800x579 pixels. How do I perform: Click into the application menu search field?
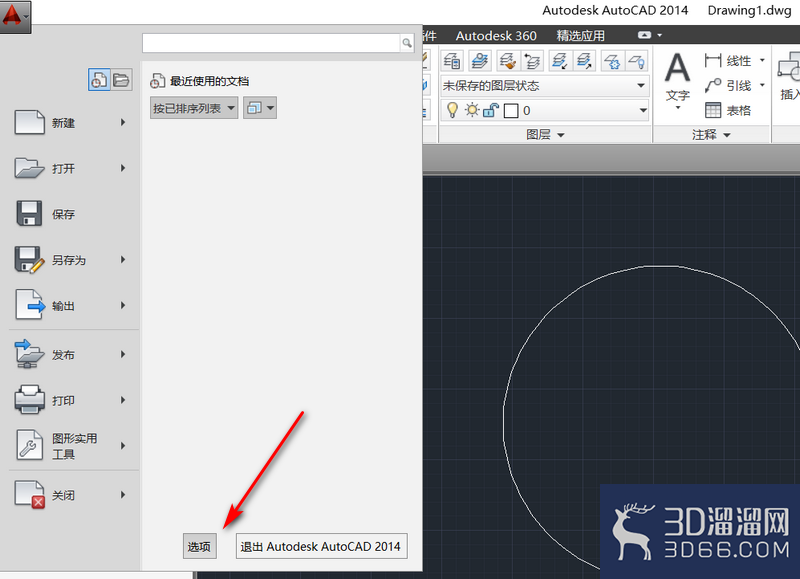[271, 43]
